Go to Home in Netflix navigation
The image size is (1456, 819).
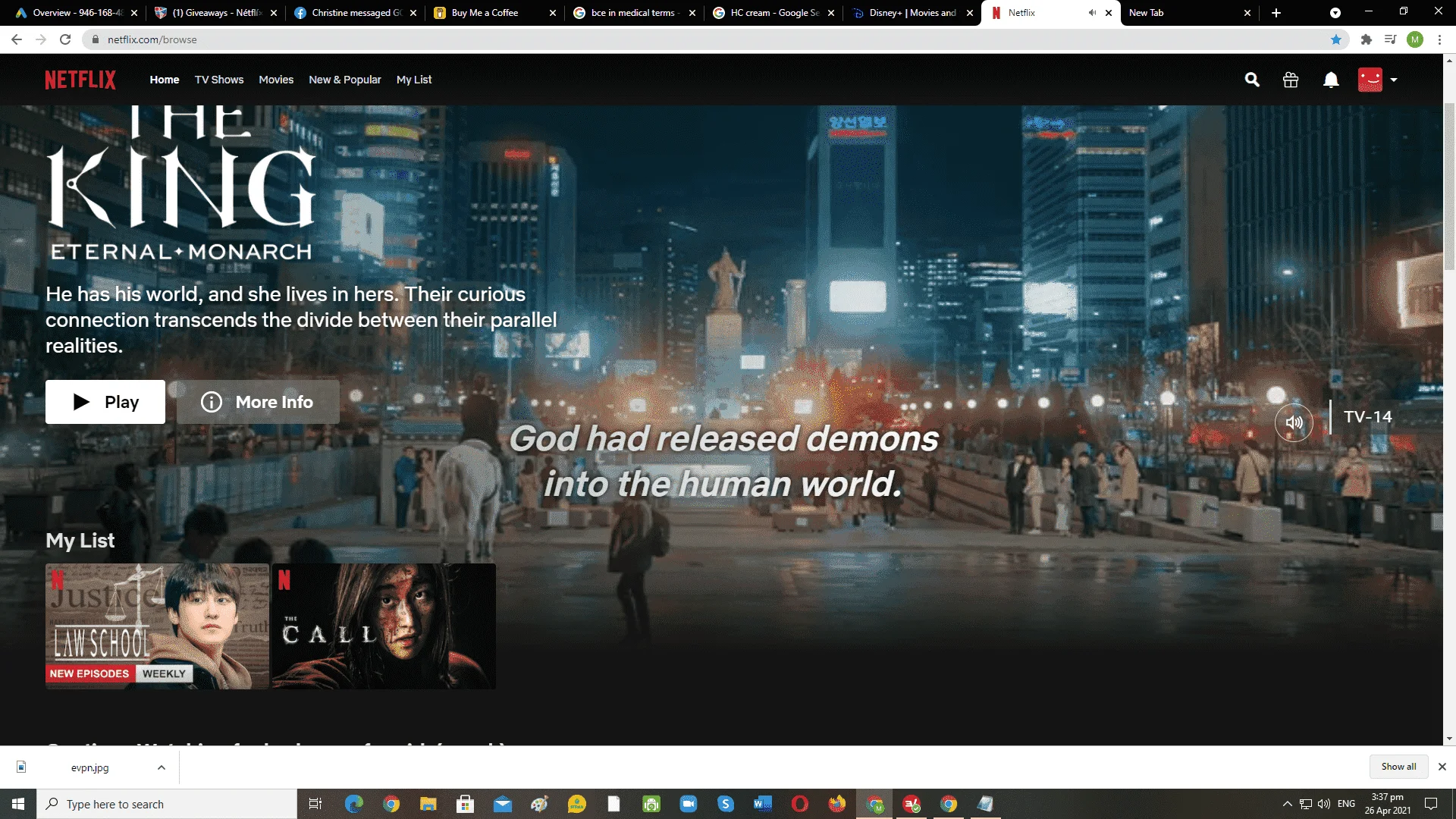(165, 80)
